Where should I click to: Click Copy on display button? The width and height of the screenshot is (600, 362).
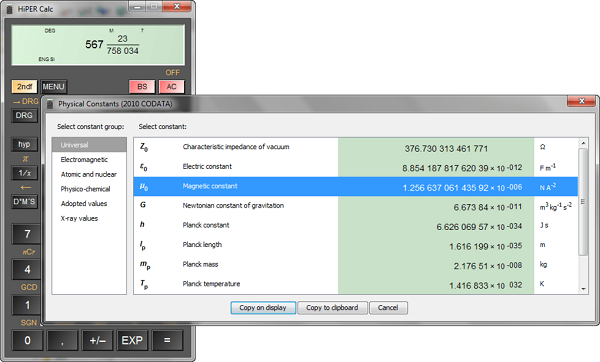263,308
